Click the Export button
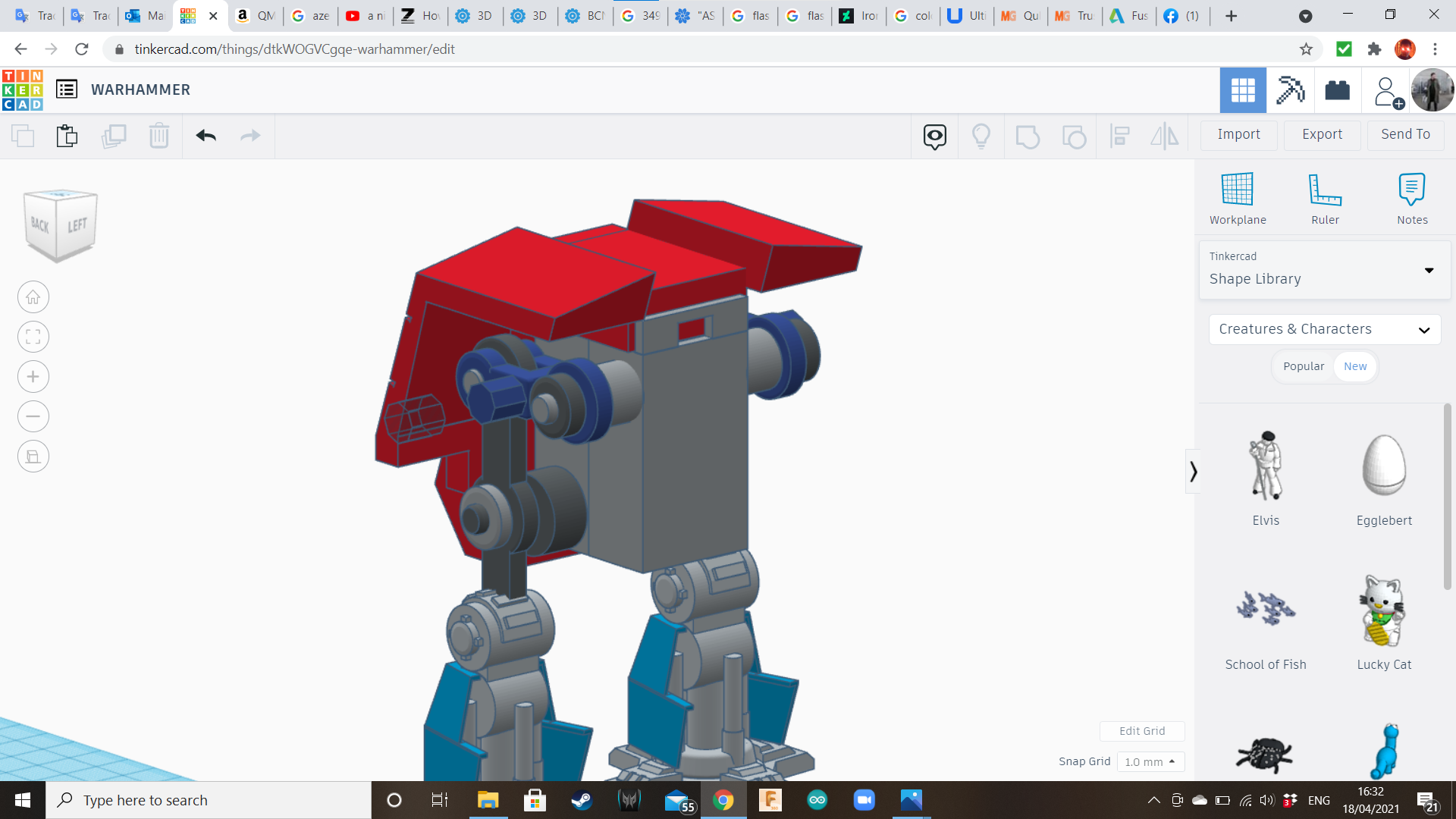 coord(1322,134)
